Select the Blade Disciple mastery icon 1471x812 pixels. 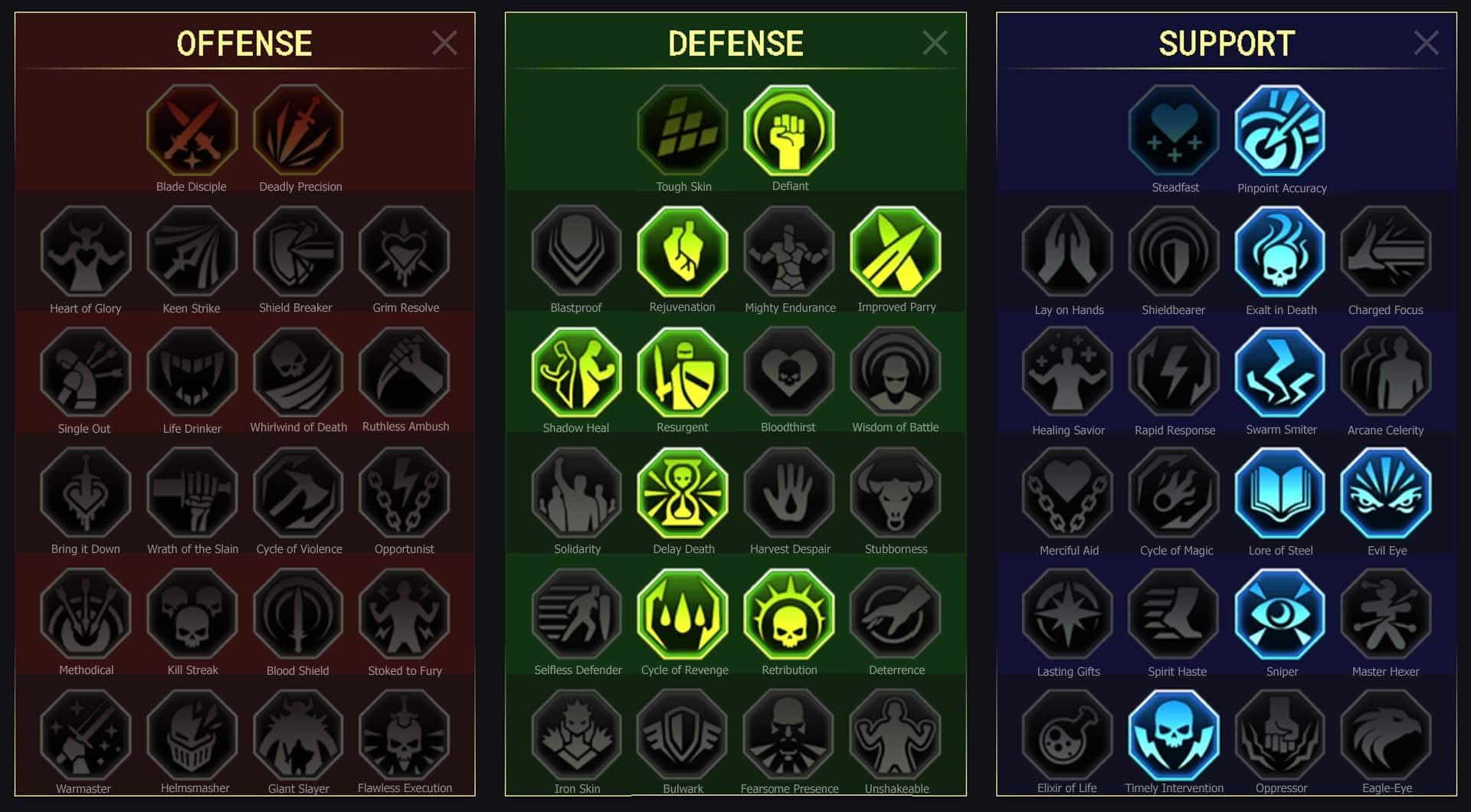(192, 130)
